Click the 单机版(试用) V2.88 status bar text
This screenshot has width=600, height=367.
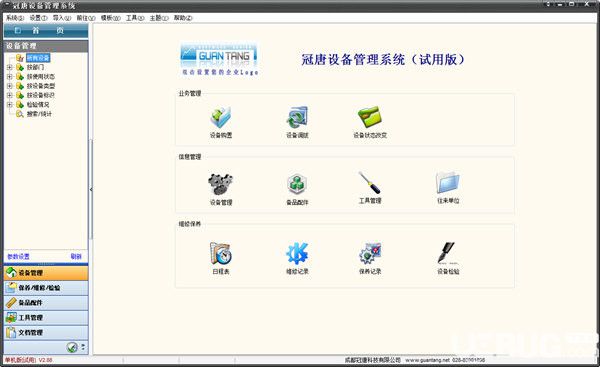coord(28,360)
